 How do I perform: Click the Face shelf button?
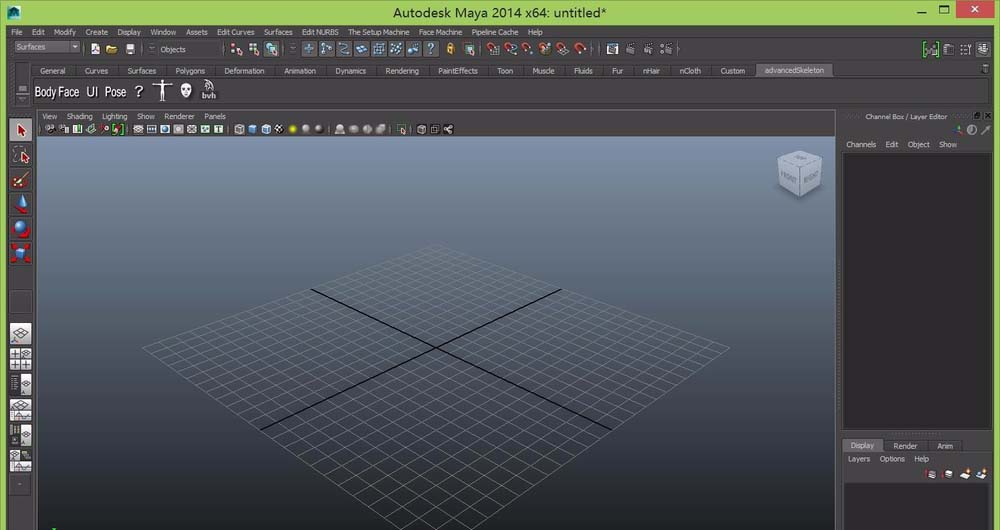tap(69, 92)
